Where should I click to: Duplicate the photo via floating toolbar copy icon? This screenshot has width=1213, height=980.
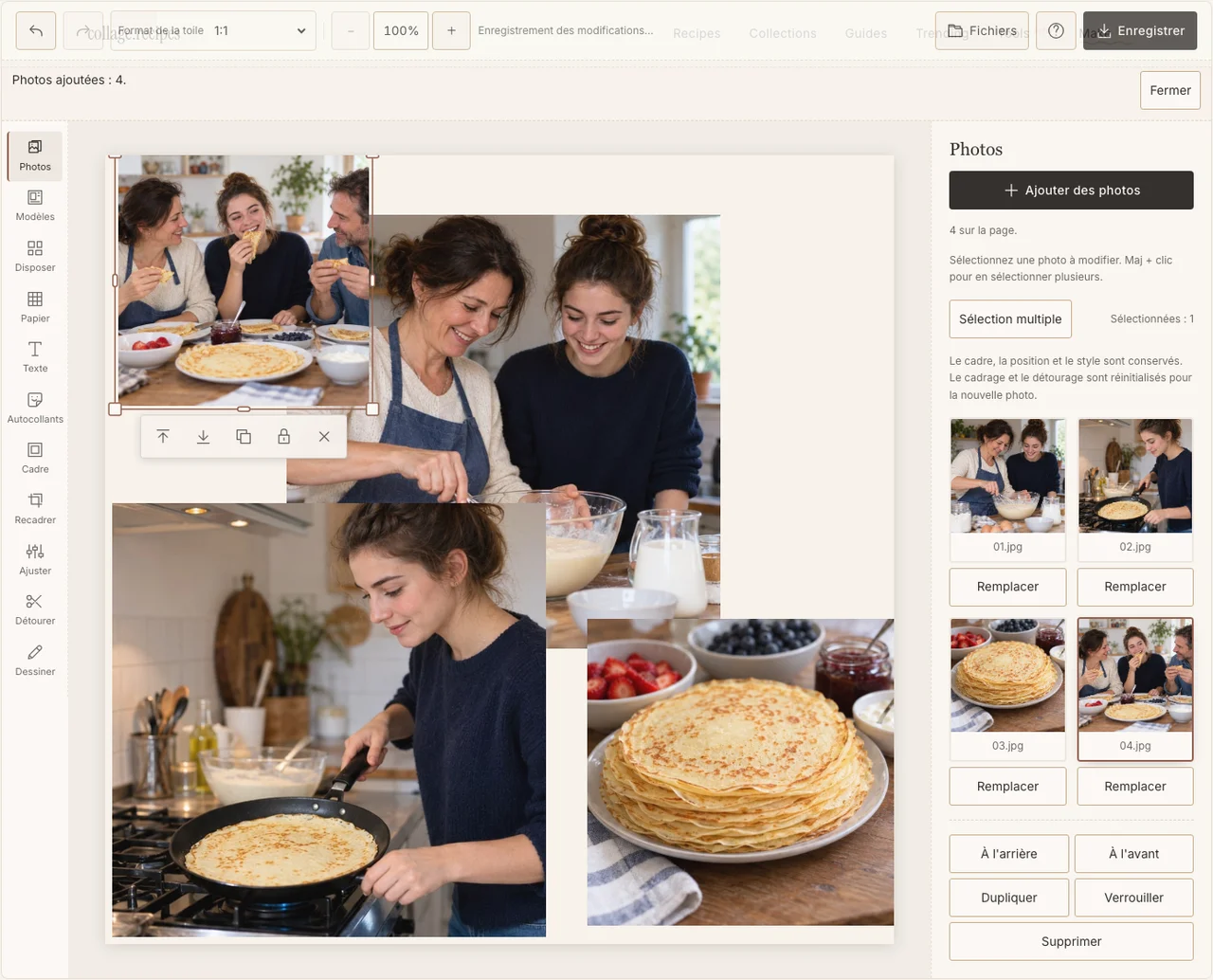tap(244, 437)
